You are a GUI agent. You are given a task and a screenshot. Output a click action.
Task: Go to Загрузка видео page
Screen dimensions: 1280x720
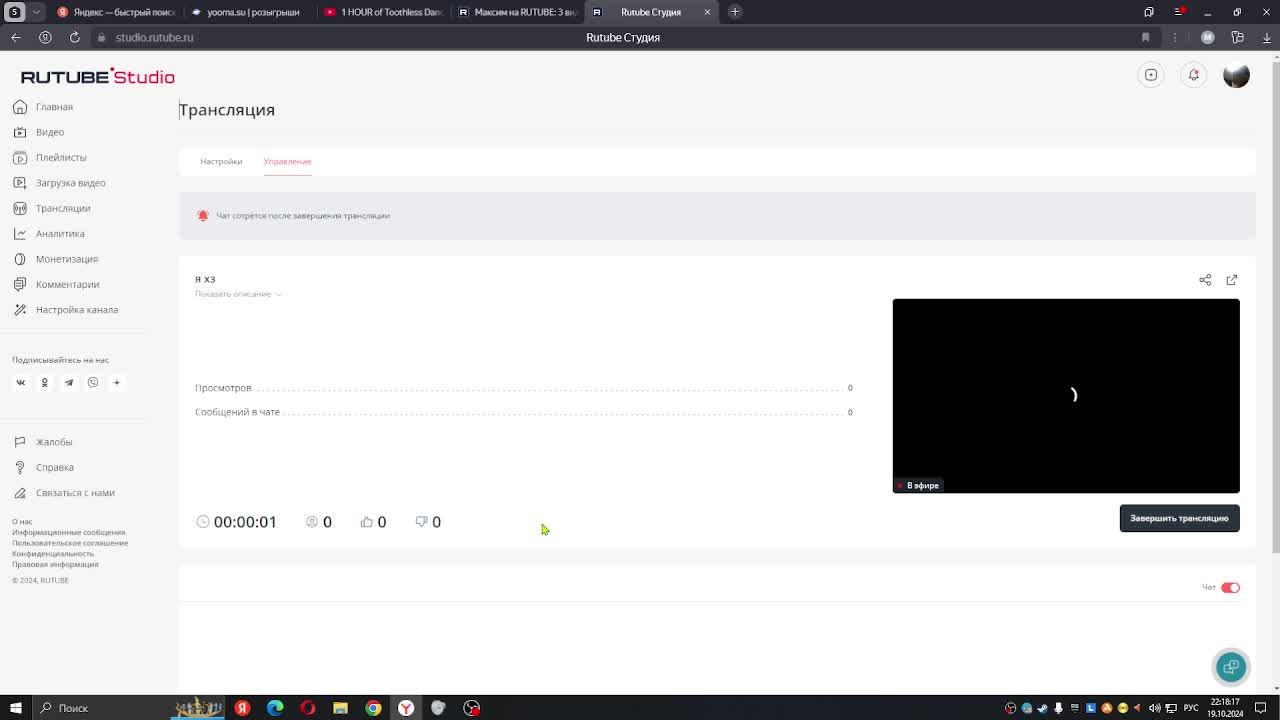click(59, 183)
